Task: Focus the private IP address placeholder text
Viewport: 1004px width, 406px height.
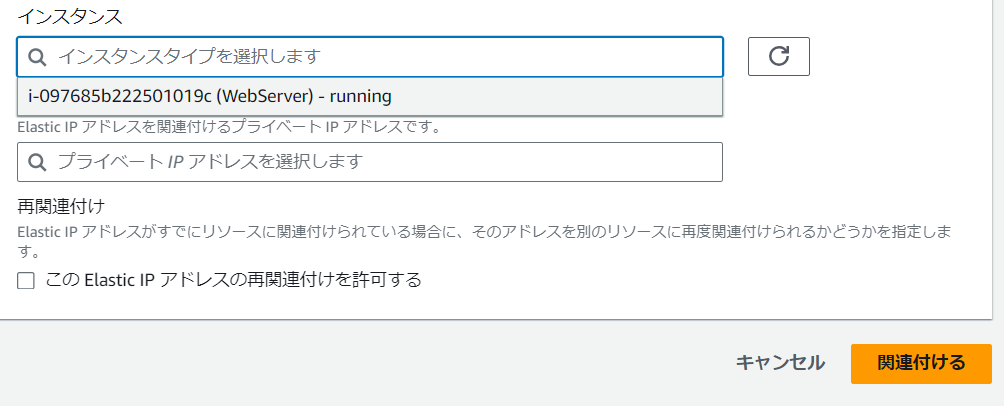Action: coord(209,161)
